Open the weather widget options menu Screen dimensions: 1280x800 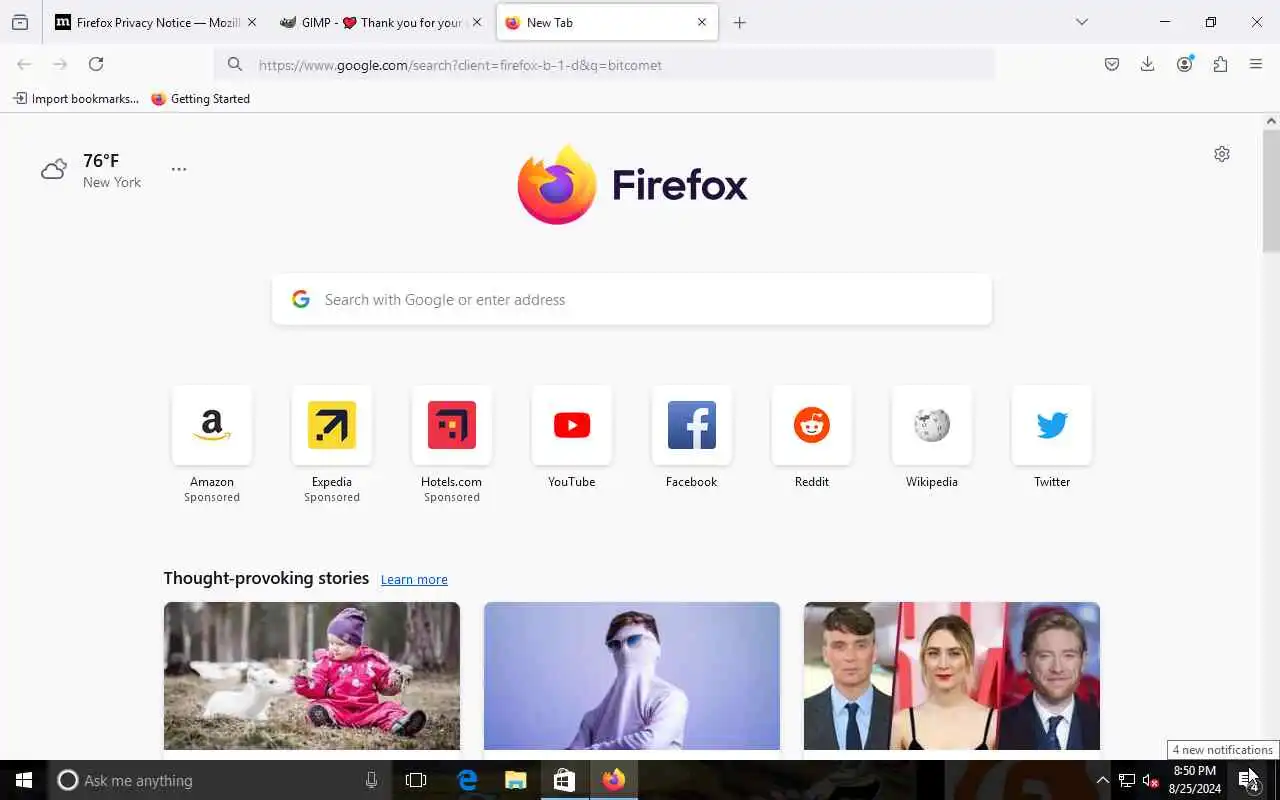coord(179,169)
